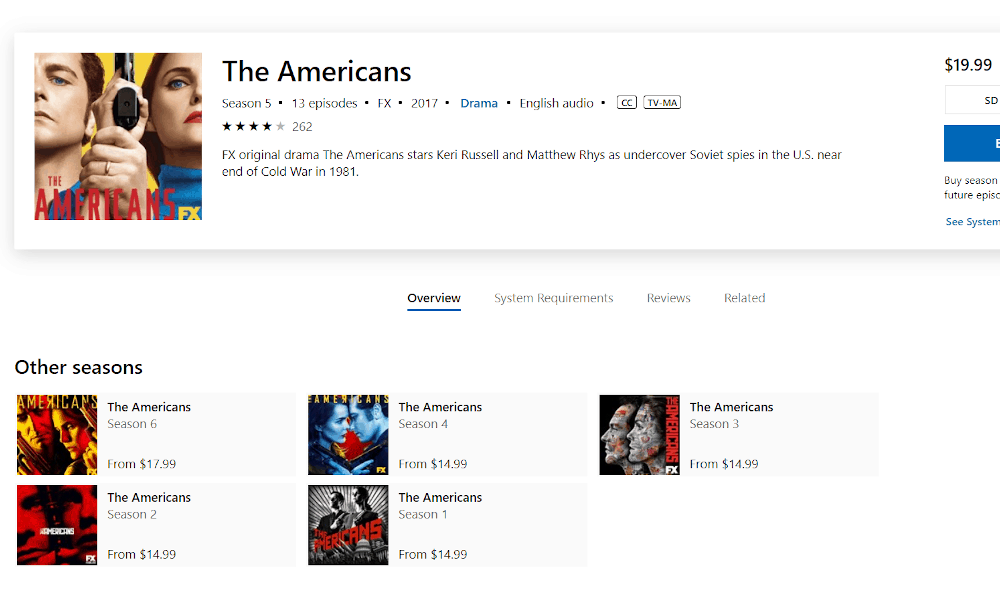The image size is (1000, 600).
Task: Open the See System requirements link
Action: 973,222
